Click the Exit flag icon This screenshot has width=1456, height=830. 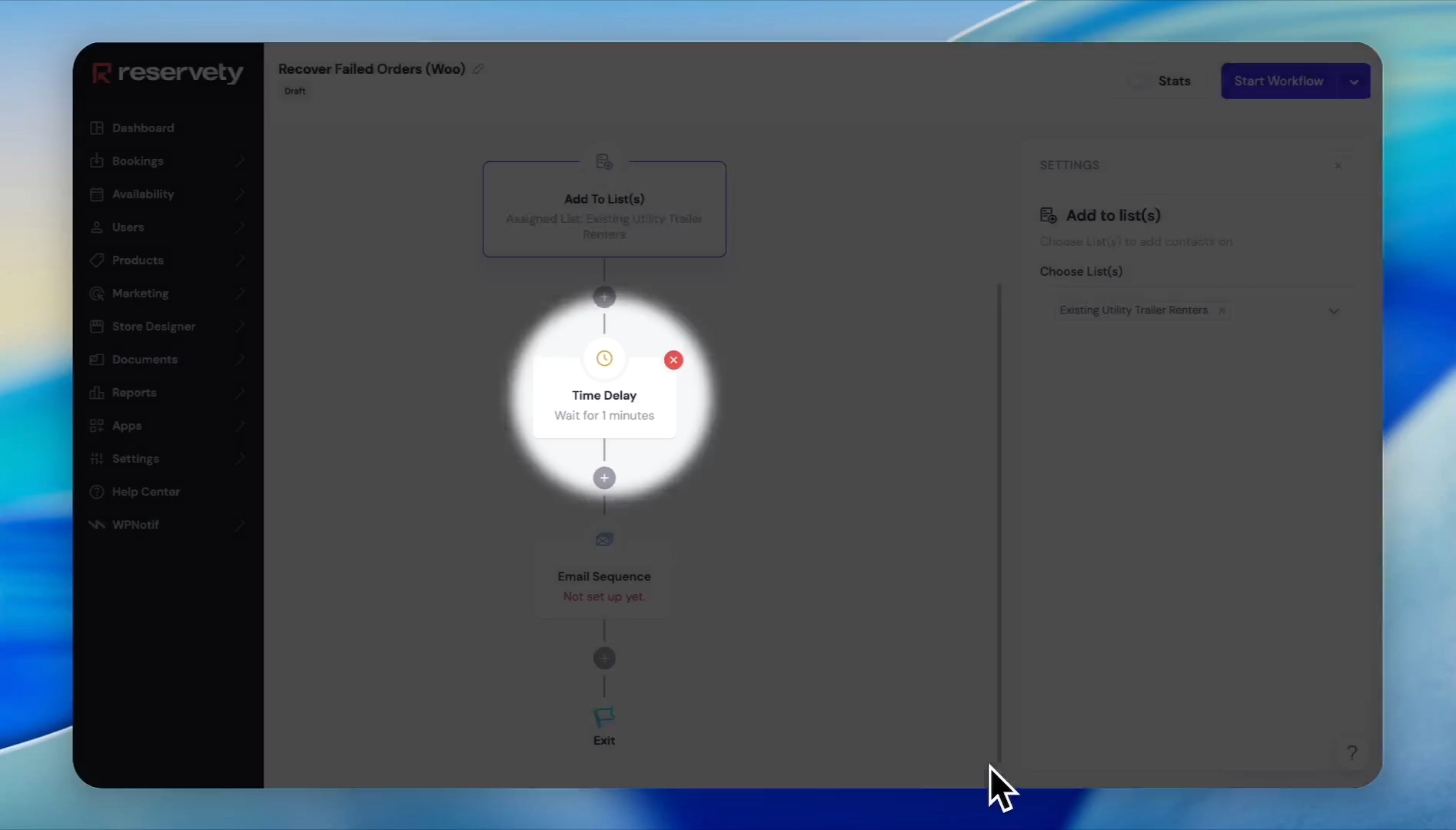pos(604,717)
